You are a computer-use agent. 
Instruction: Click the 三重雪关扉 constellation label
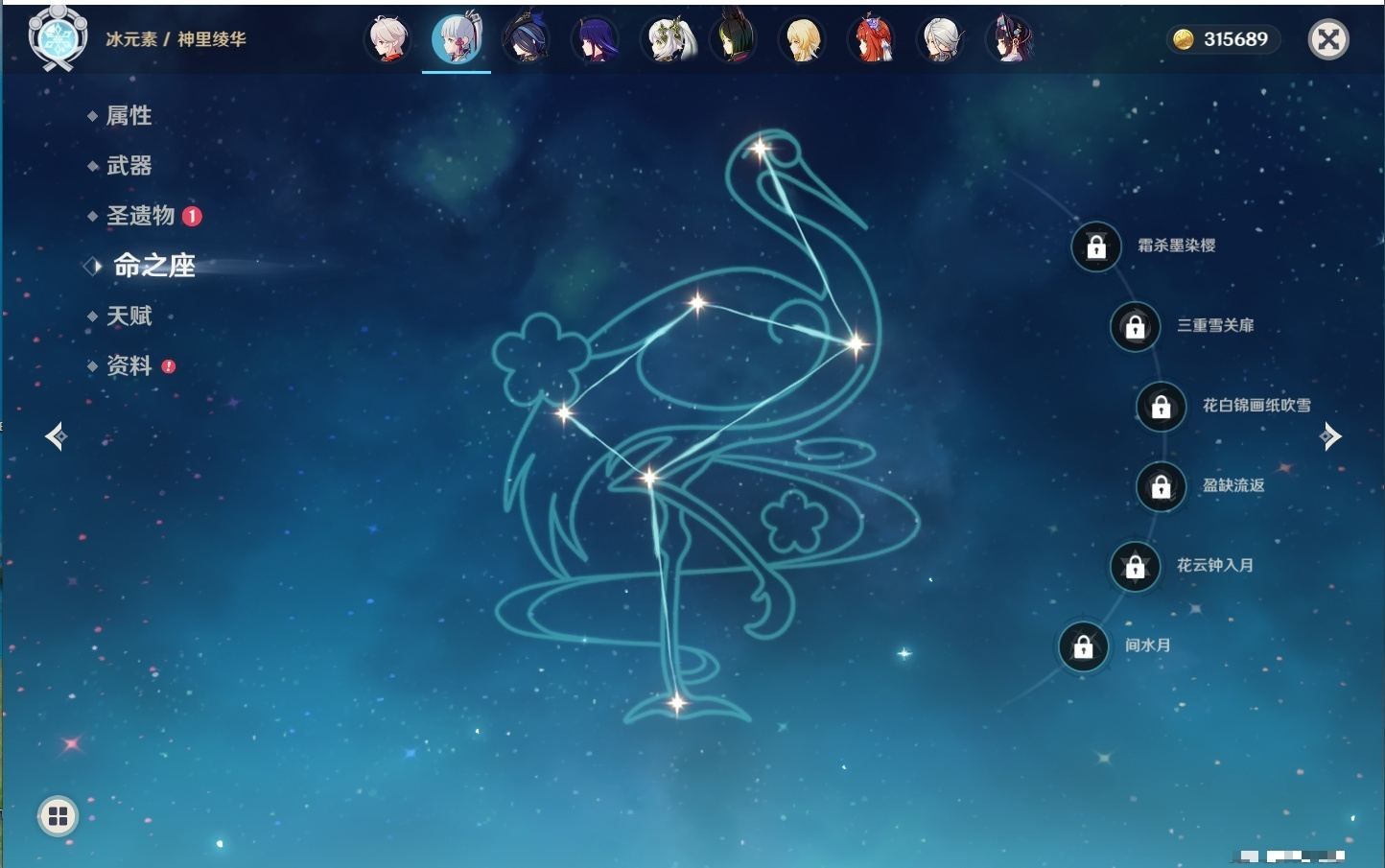point(1215,325)
